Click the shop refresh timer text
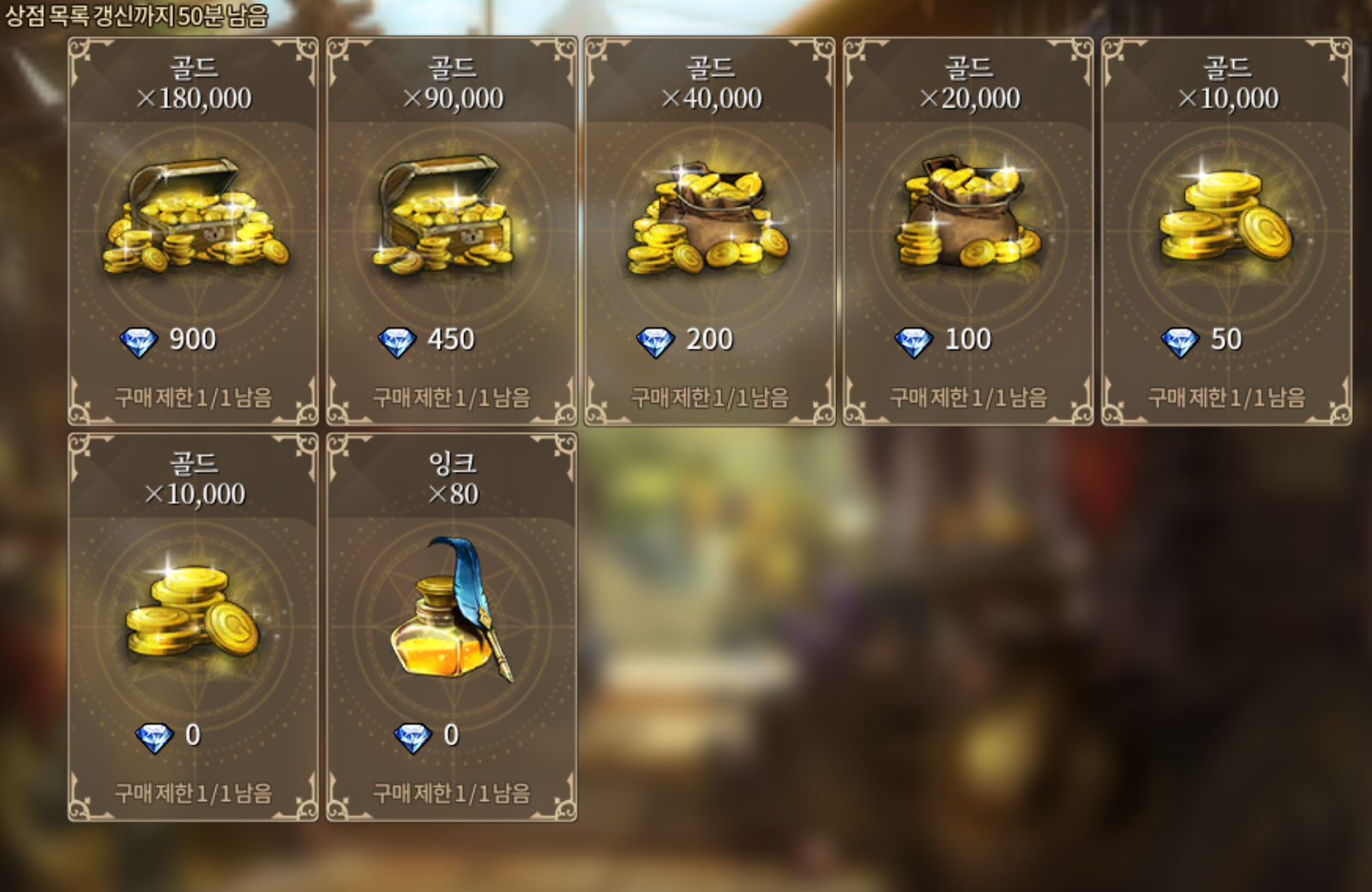 coord(136,15)
